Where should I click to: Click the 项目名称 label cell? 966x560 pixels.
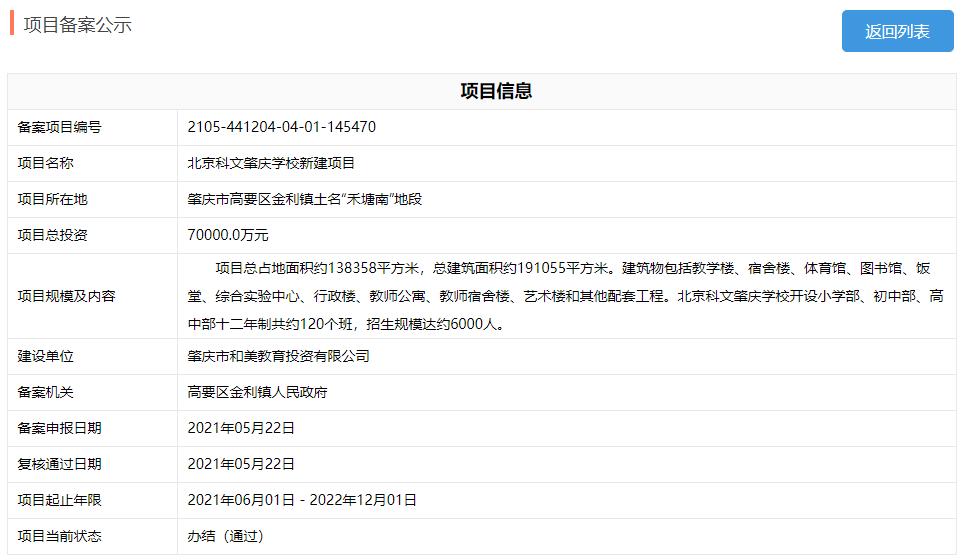tap(92, 163)
